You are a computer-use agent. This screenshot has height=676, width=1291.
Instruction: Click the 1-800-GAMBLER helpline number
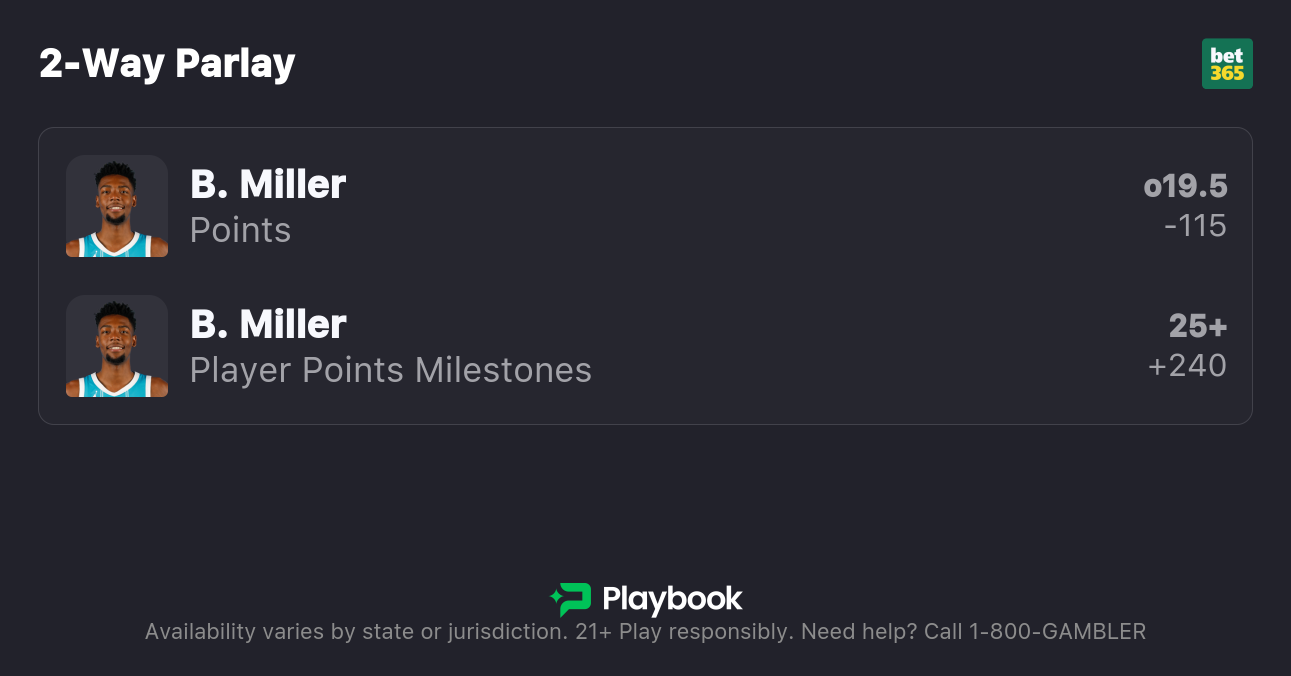[x=1057, y=632]
